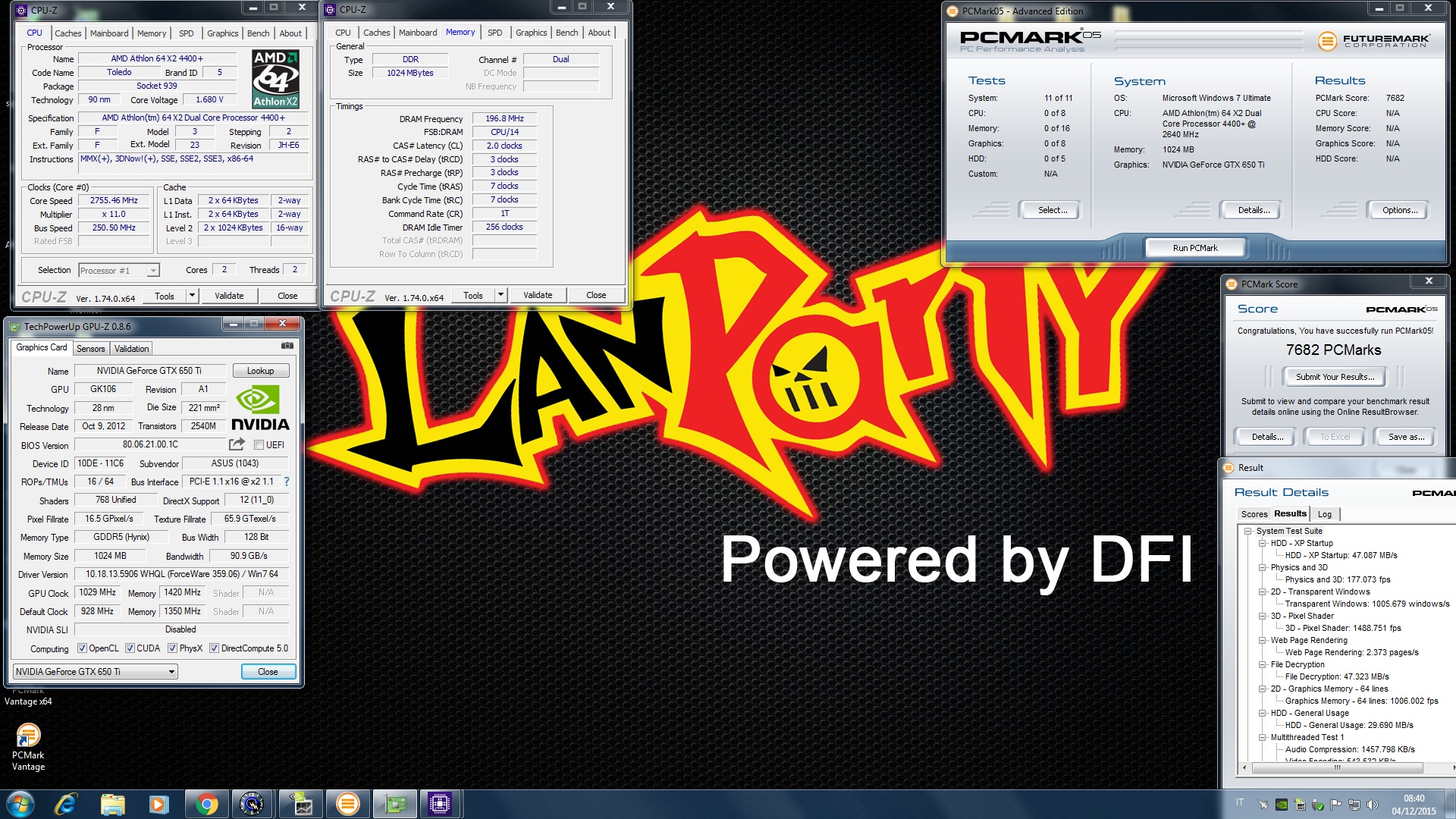Switch to Caches tab in left CPU-Z

click(x=67, y=33)
